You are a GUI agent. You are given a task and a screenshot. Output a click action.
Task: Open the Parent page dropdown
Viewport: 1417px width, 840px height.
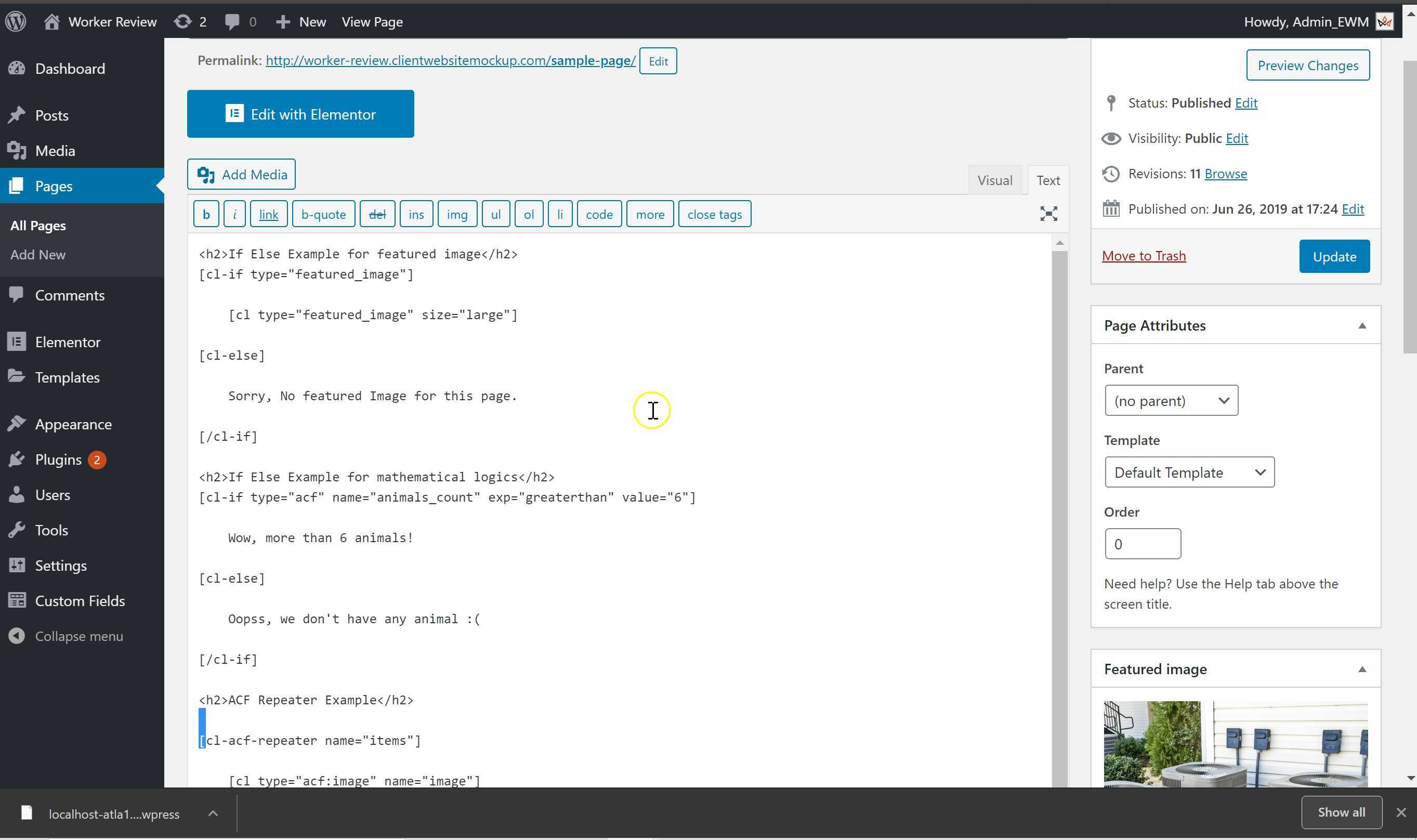pos(1171,401)
